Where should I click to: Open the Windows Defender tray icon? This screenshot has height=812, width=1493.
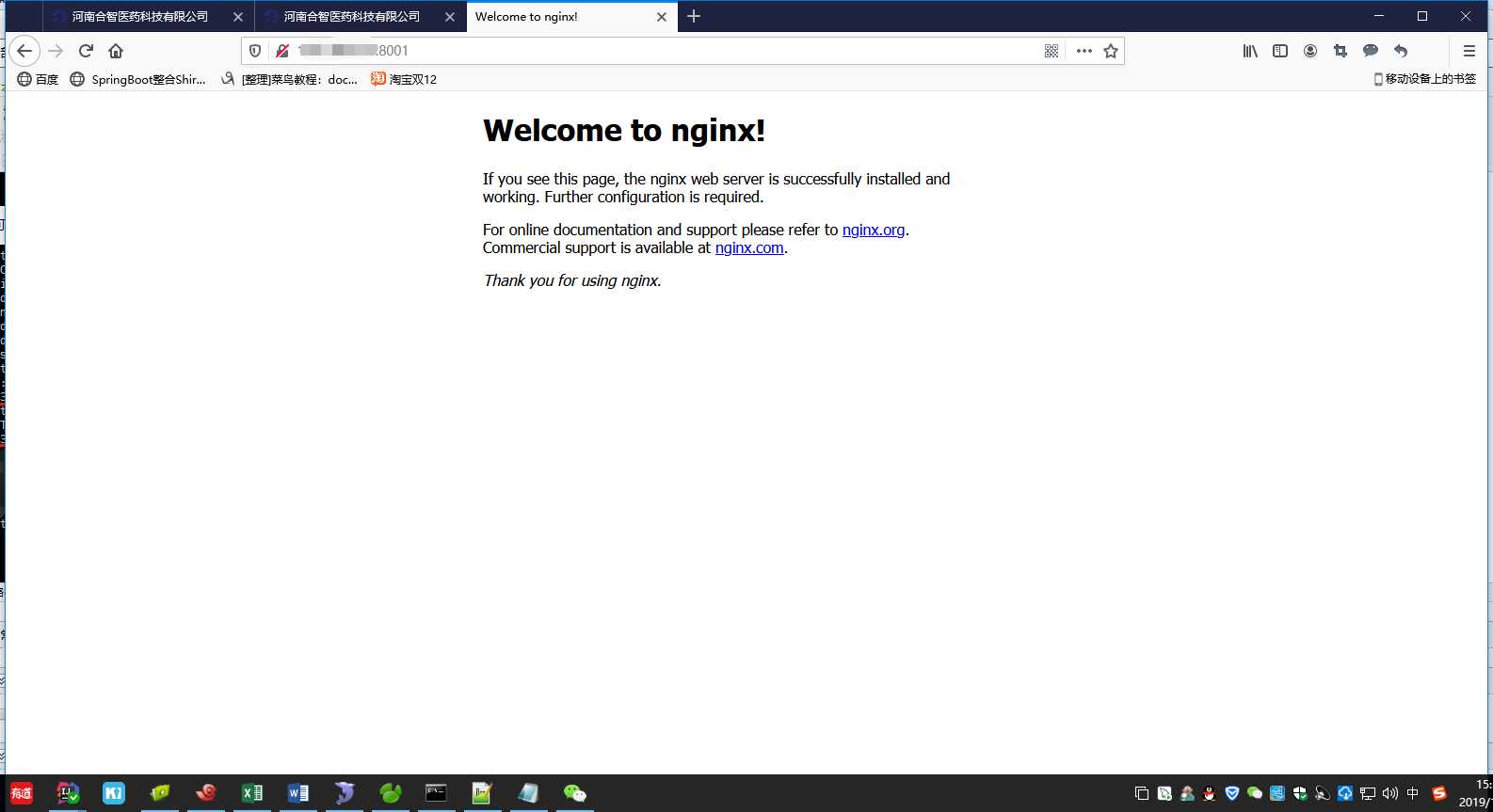pos(1300,793)
